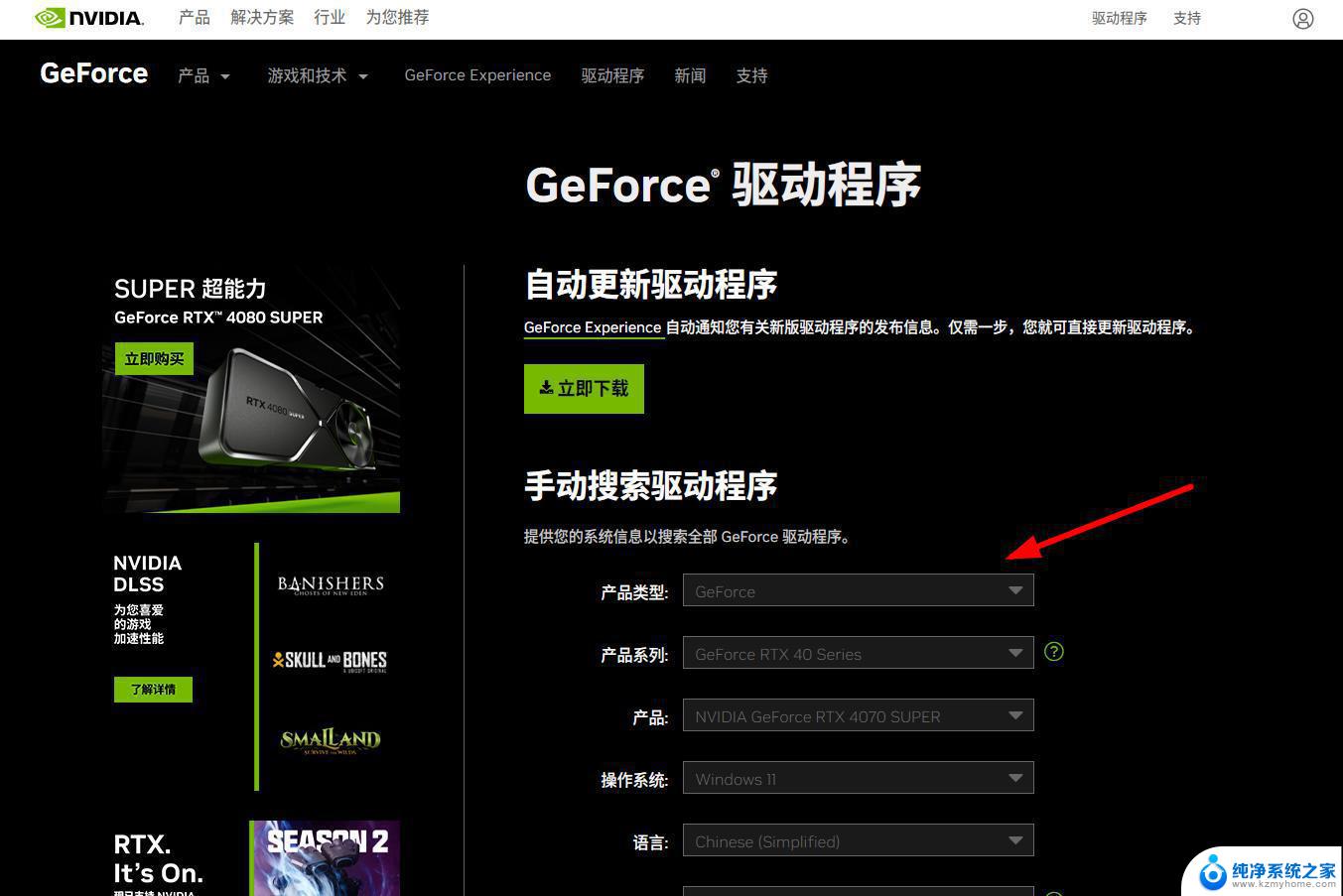Click the GeForce brand logo
The width and height of the screenshot is (1343, 896).
94,74
